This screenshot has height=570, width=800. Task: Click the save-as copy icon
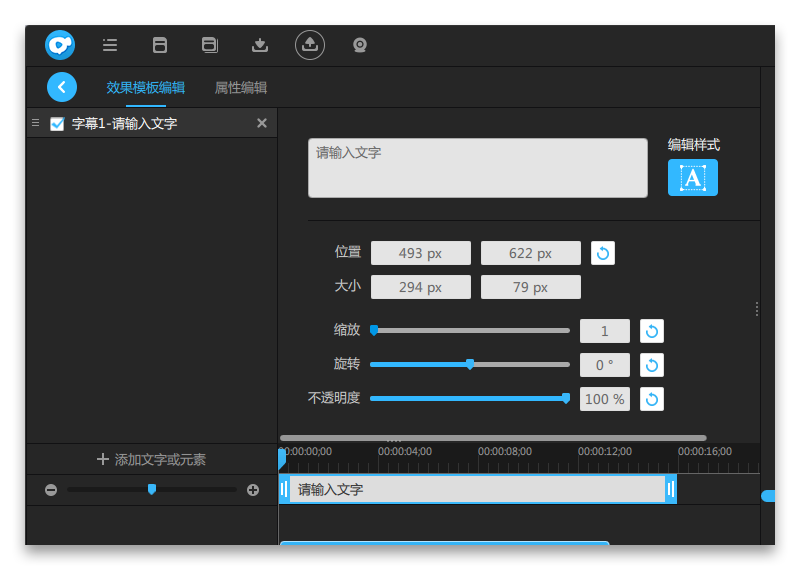pyautogui.click(x=210, y=45)
